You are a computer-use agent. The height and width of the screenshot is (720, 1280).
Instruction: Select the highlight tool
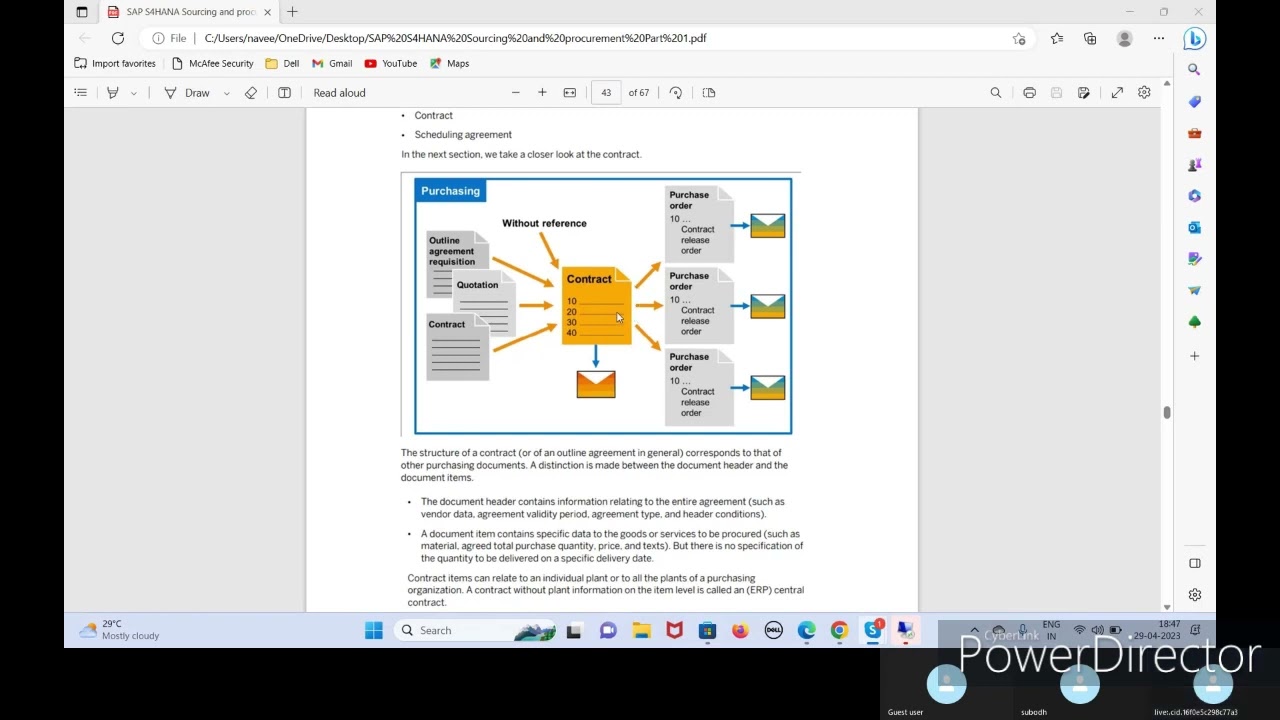tap(113, 93)
